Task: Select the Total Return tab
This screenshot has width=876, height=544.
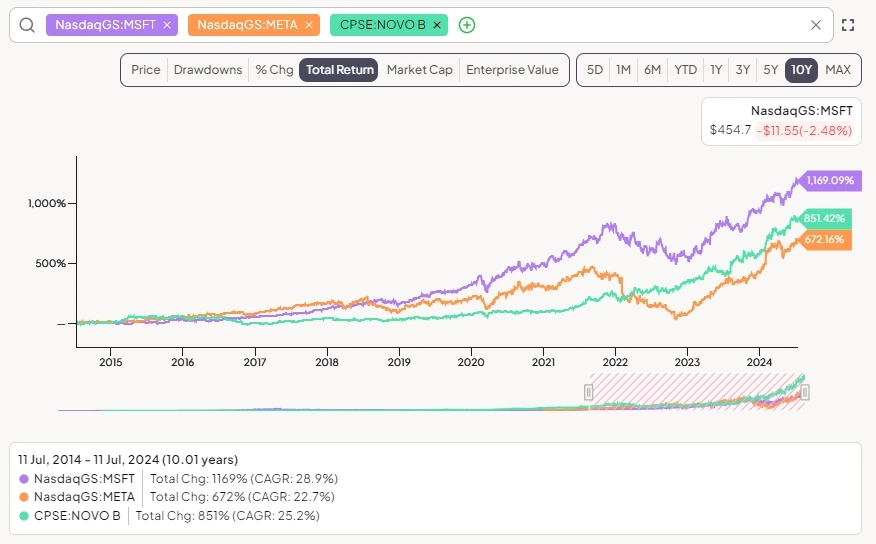Action: click(339, 70)
